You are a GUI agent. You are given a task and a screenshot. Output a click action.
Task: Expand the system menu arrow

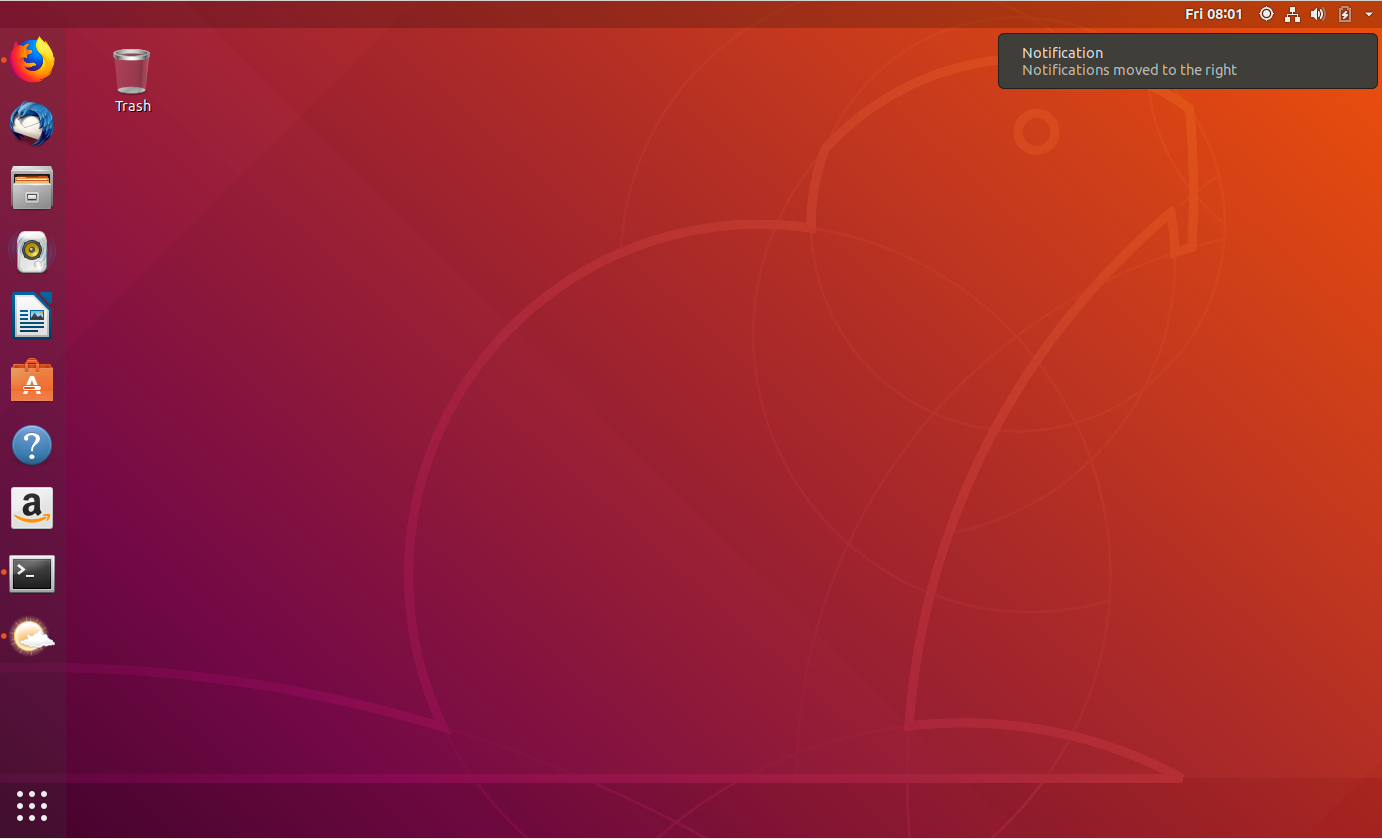(1369, 14)
